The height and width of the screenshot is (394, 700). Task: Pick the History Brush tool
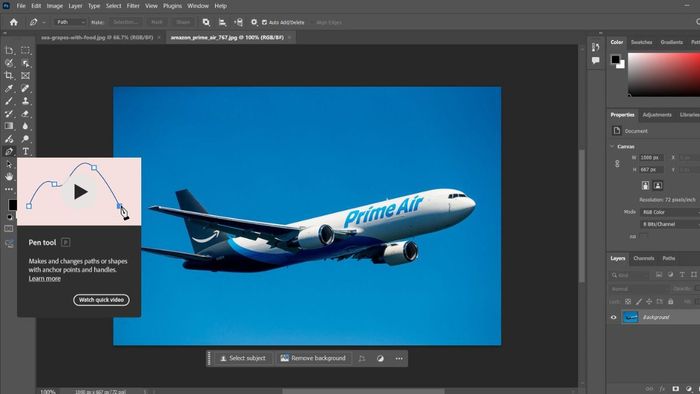coord(9,113)
